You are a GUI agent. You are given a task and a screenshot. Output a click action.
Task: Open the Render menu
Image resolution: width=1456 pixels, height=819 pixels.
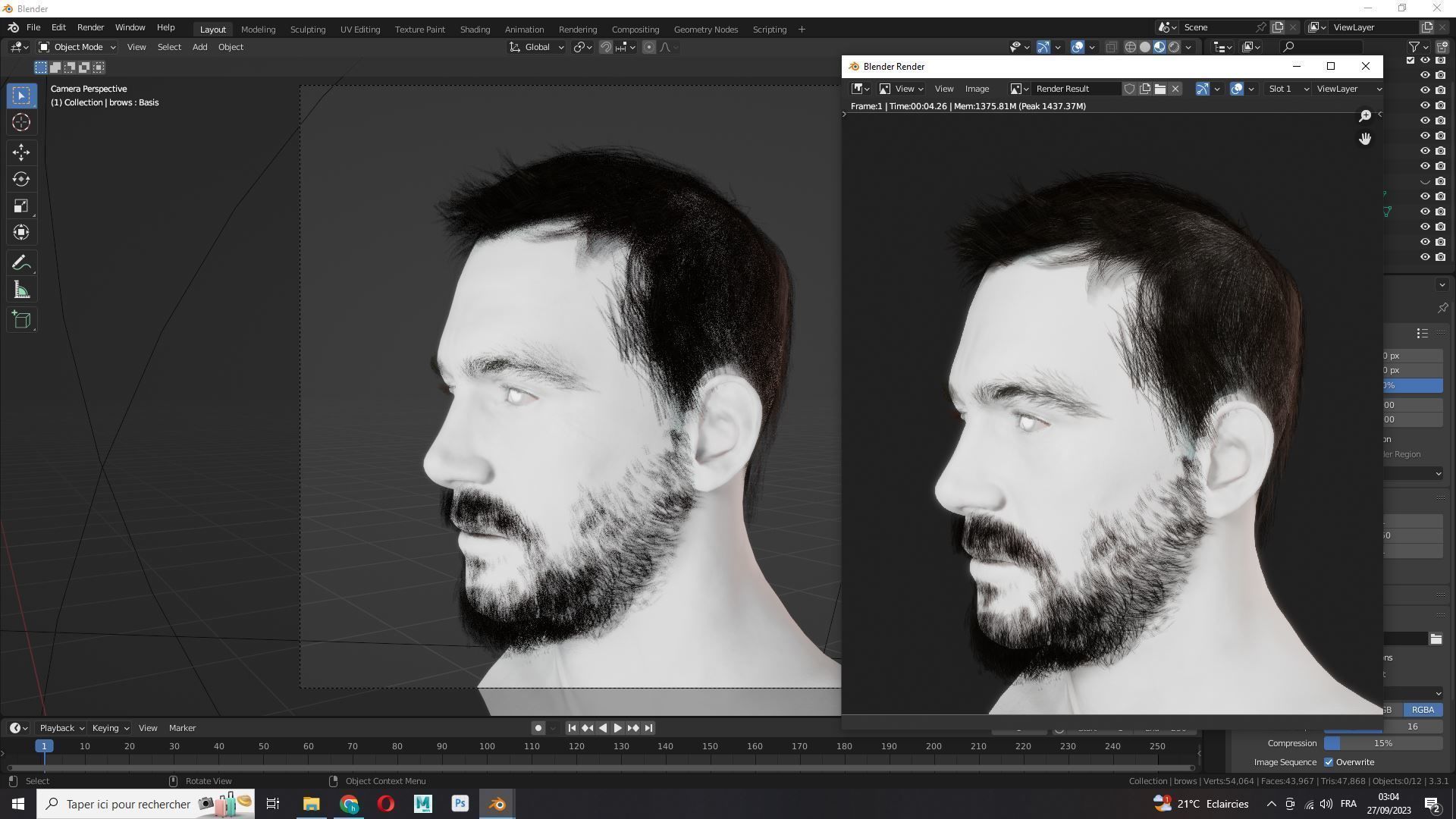(90, 27)
